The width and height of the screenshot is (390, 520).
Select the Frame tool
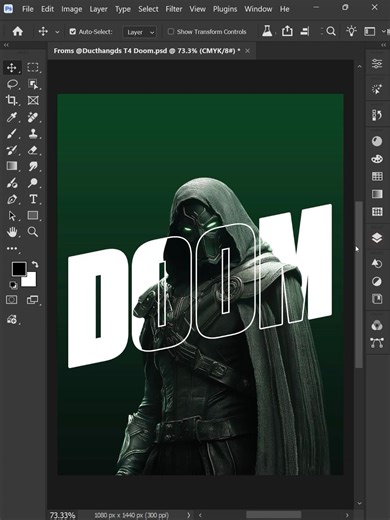(33, 100)
